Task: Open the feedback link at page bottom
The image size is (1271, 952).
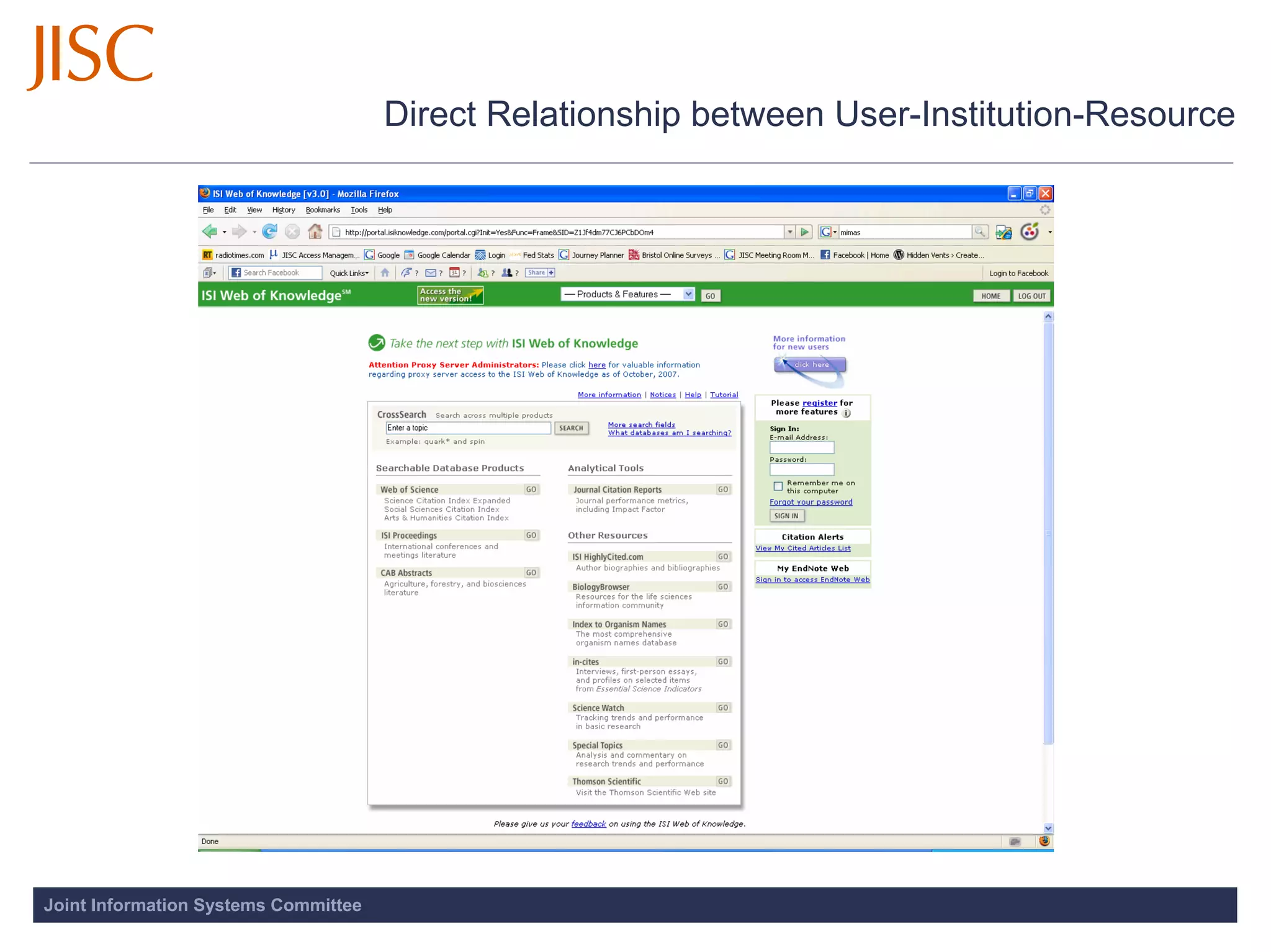Action: 588,824
